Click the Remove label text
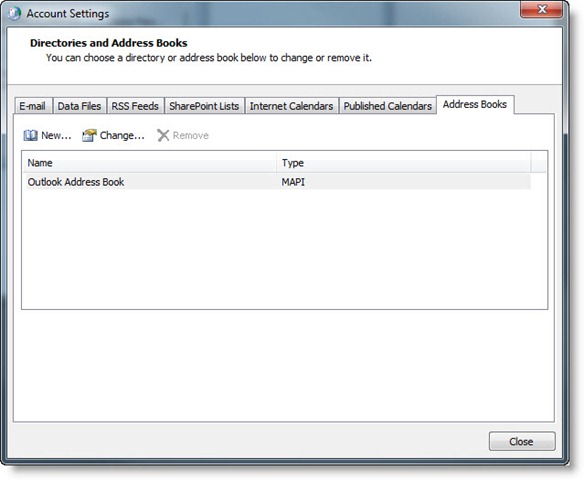This screenshot has width=584, height=480. click(191, 136)
